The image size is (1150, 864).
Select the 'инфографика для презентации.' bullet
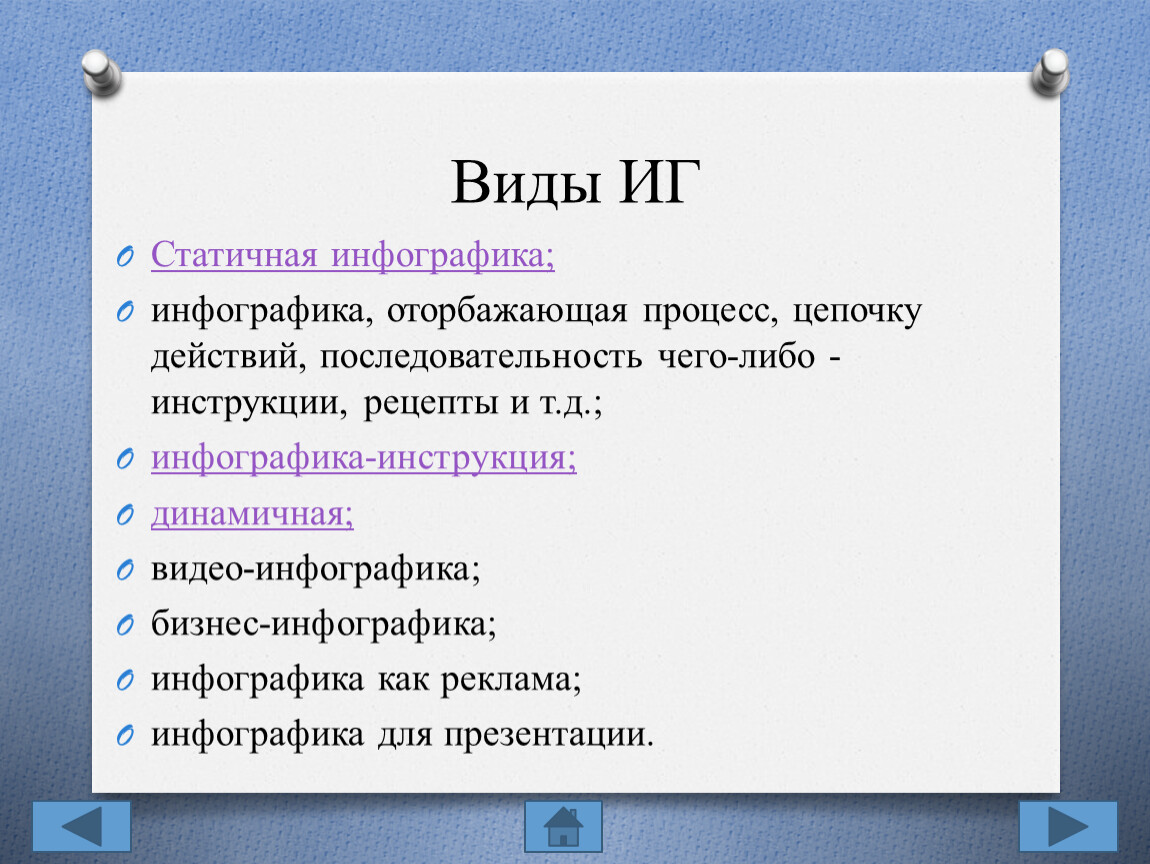point(402,734)
